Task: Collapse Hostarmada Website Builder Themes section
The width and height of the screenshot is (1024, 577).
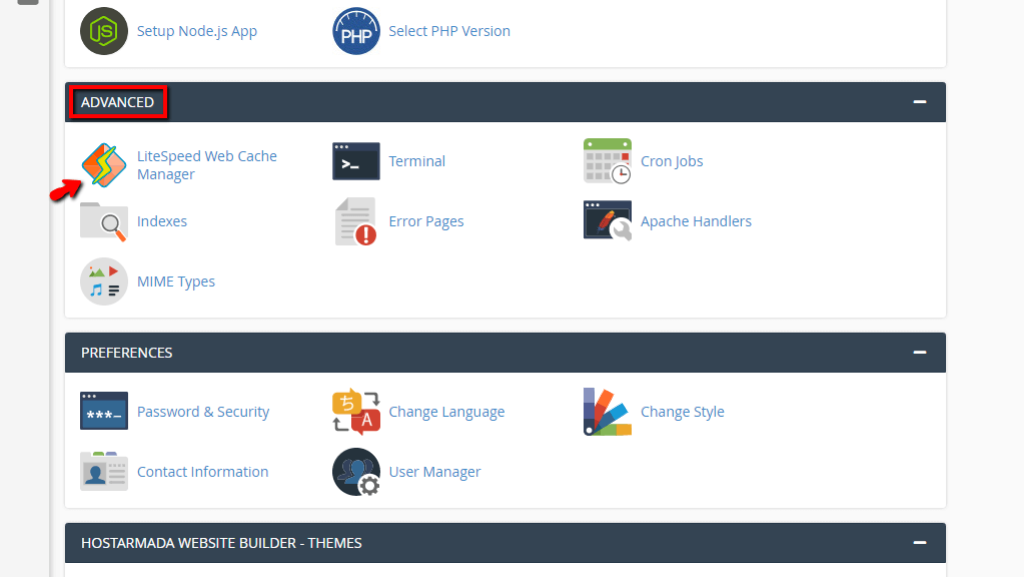Action: pos(920,543)
